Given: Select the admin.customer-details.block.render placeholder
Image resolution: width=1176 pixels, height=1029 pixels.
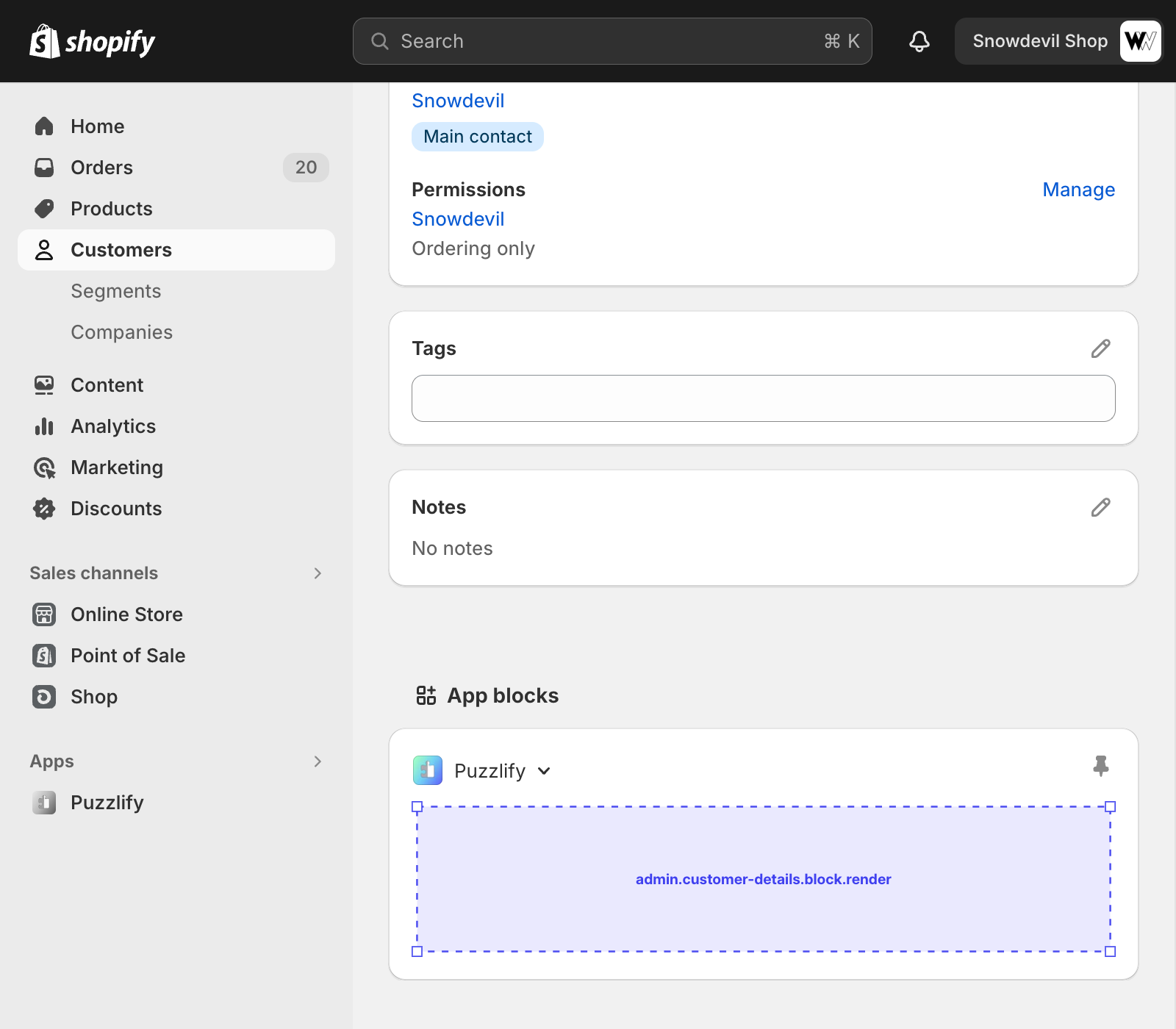Looking at the screenshot, I should click(x=763, y=879).
